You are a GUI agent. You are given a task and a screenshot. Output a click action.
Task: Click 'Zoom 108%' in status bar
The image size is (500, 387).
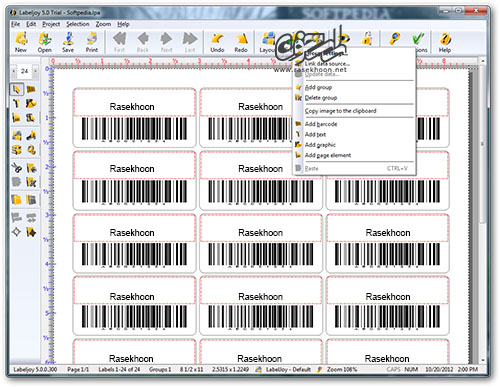[342, 369]
